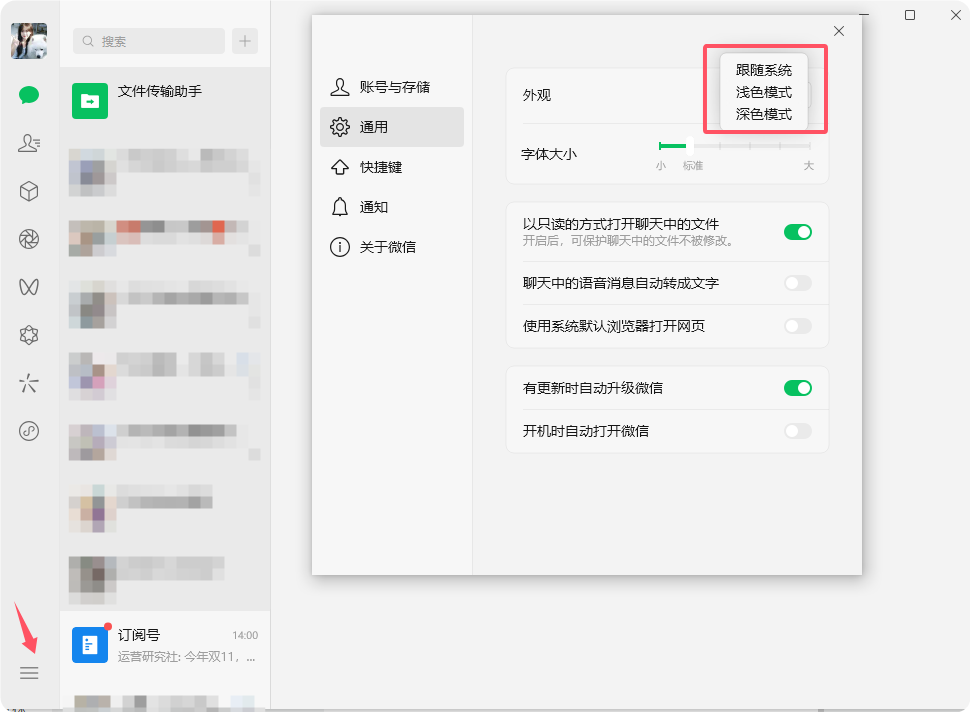Viewport: 970px width, 712px height.
Task: Choose 跟随系统 in the appearance menu
Action: (x=764, y=71)
